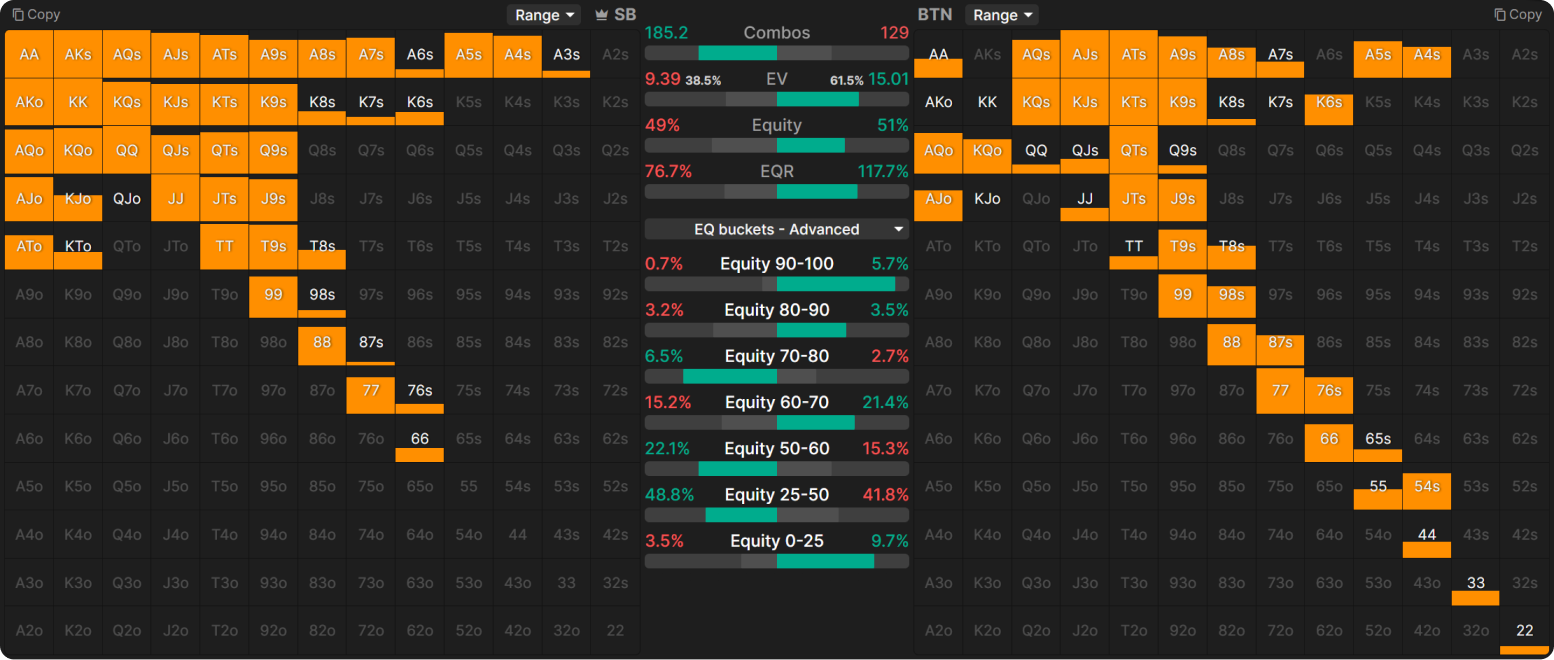Select the K6s cell in BTN grid
This screenshot has height=660, width=1554.
coord(1329,102)
